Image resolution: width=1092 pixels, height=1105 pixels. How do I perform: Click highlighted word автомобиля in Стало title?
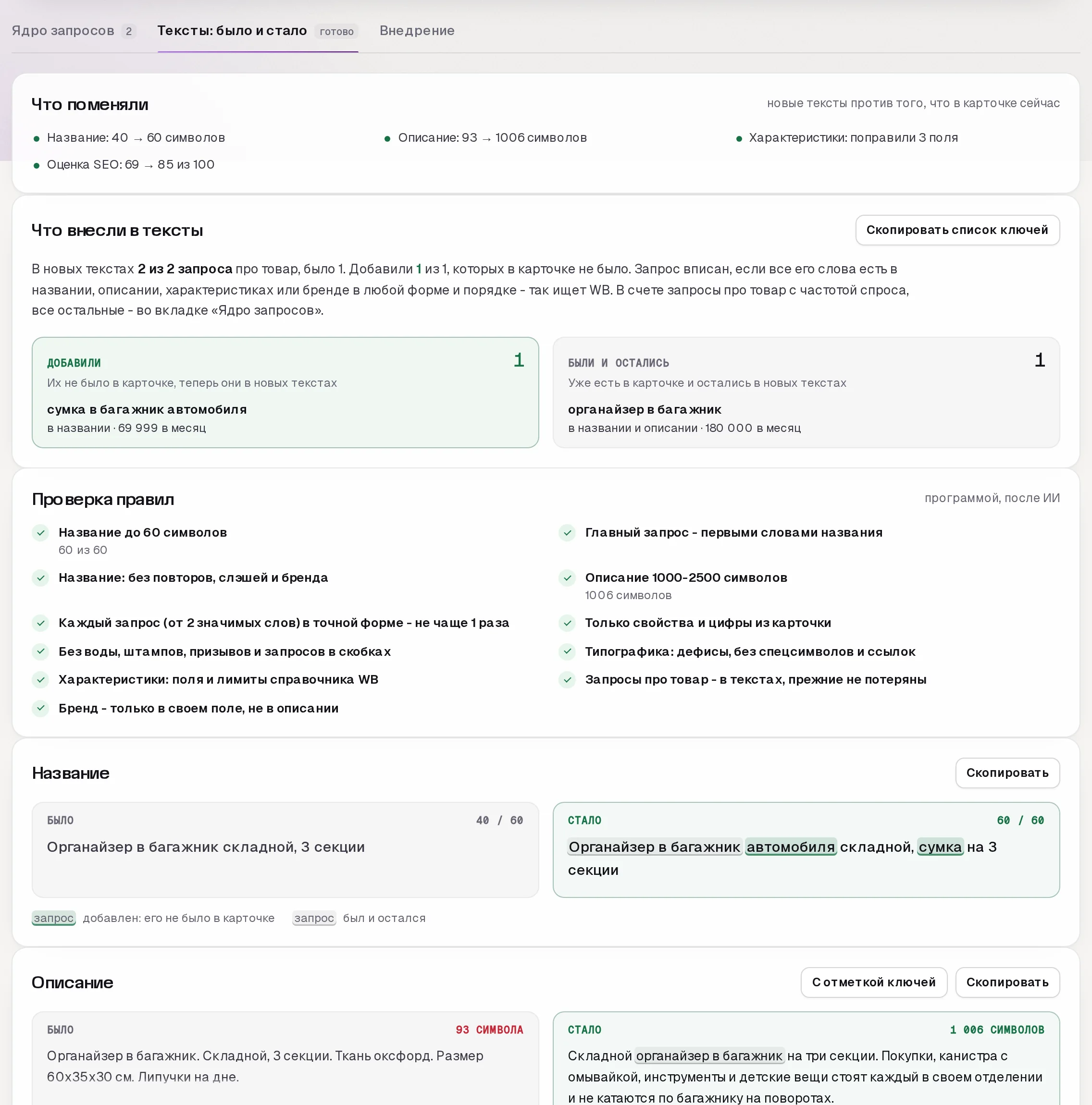click(790, 847)
